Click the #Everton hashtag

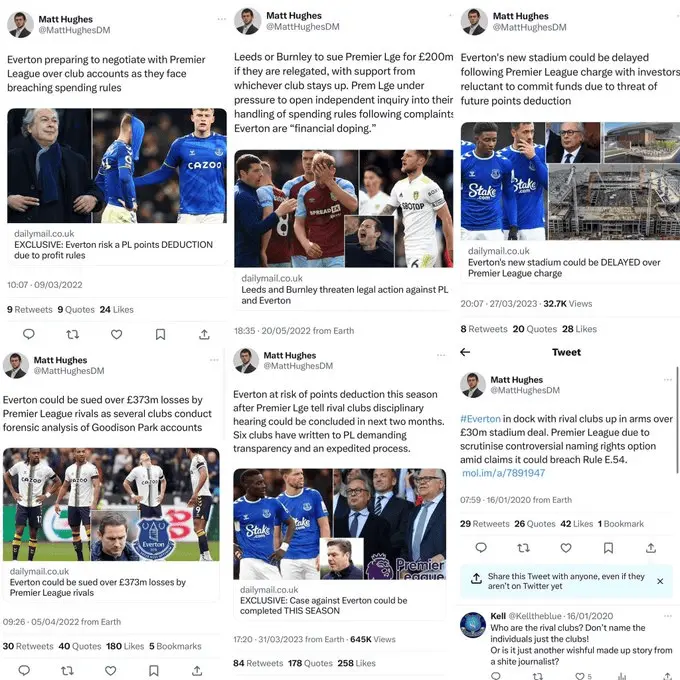(481, 418)
